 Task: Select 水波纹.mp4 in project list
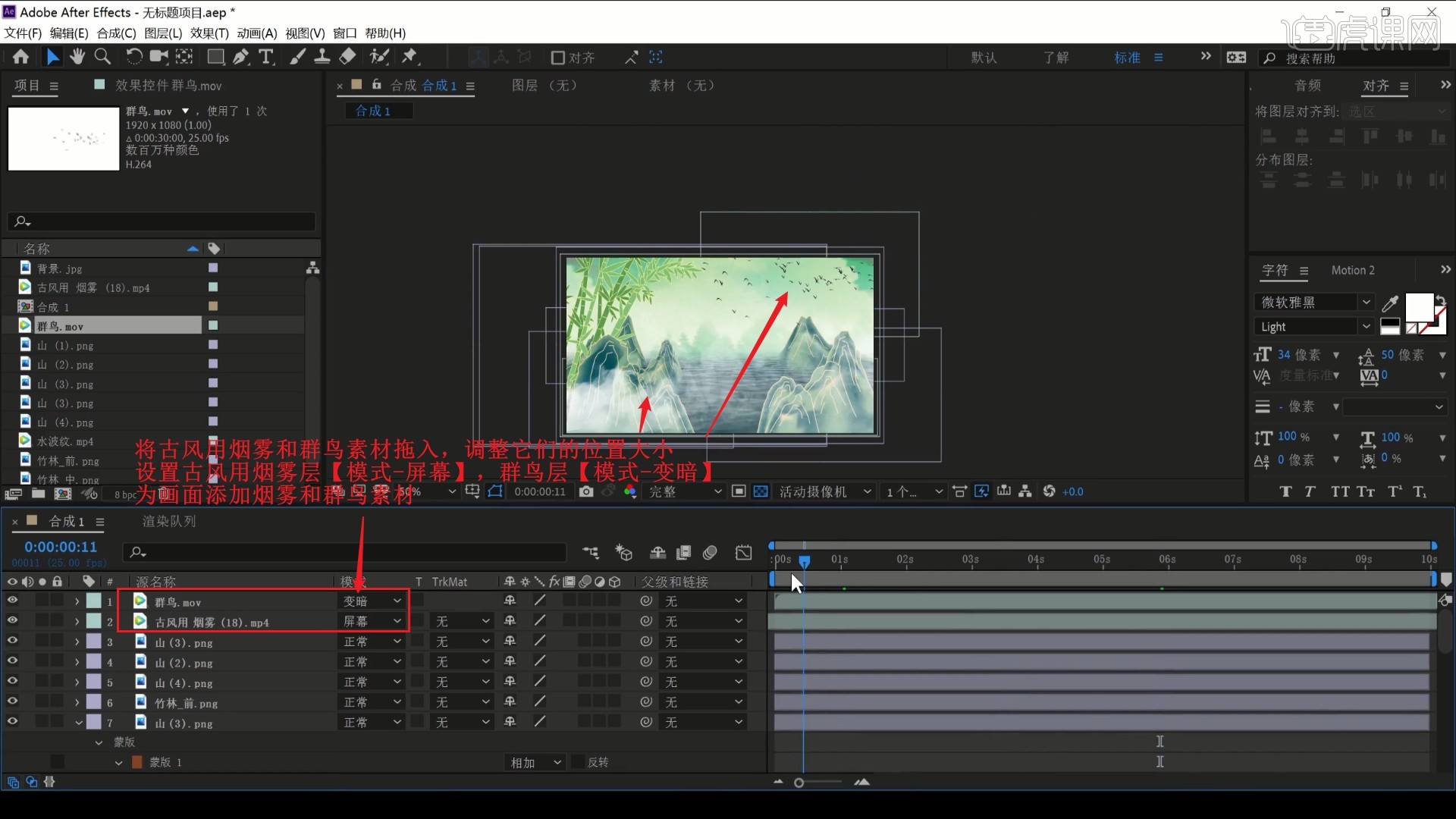pyautogui.click(x=65, y=441)
